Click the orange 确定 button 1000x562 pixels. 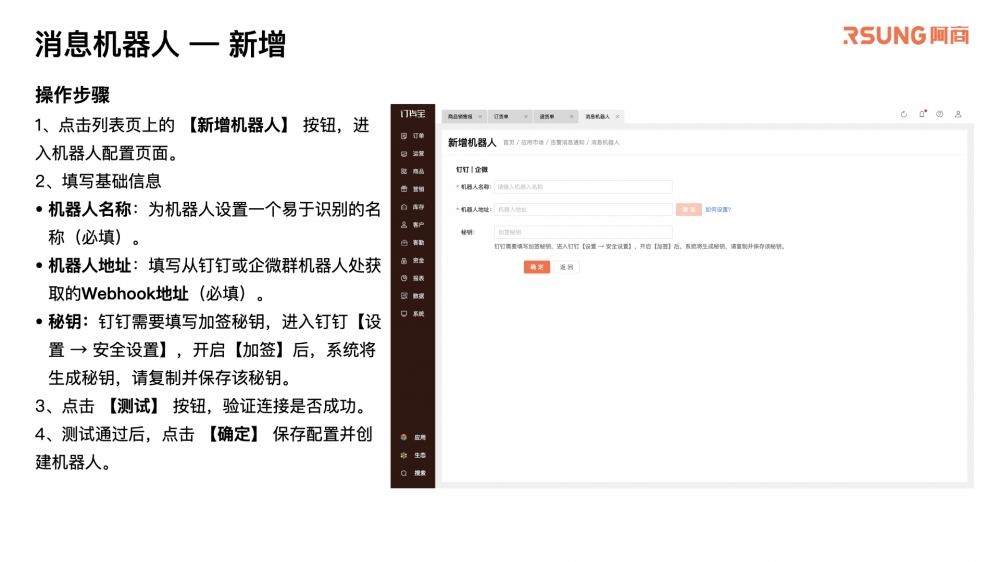pos(536,267)
